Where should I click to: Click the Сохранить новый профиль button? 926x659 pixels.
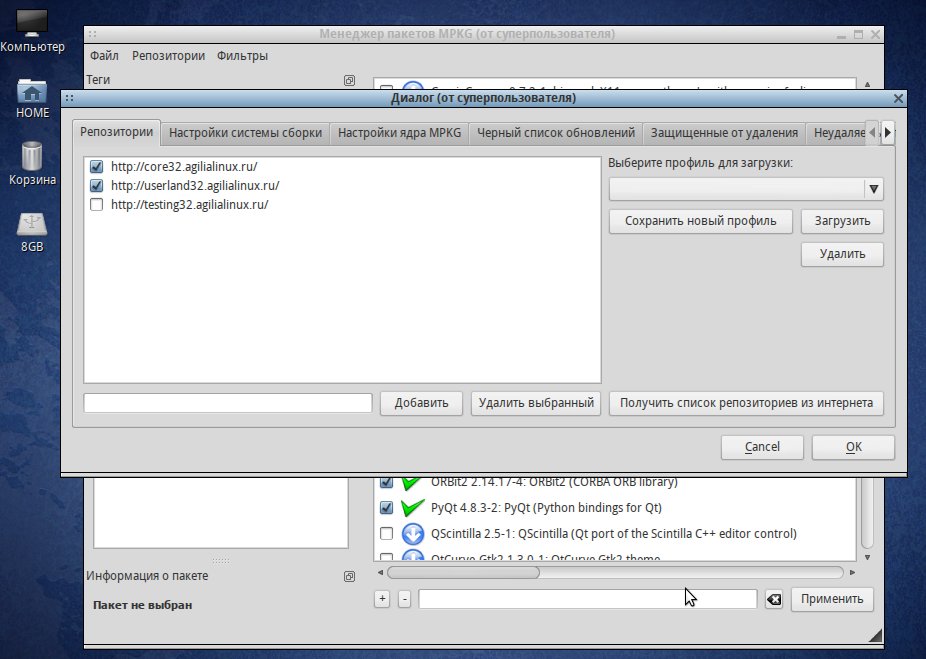pos(700,221)
